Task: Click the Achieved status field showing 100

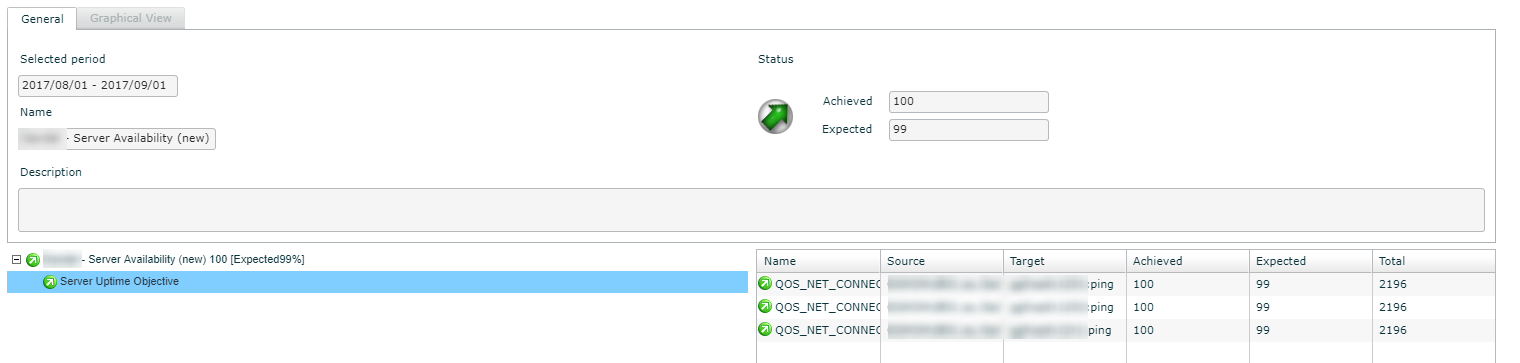Action: pyautogui.click(x=968, y=102)
